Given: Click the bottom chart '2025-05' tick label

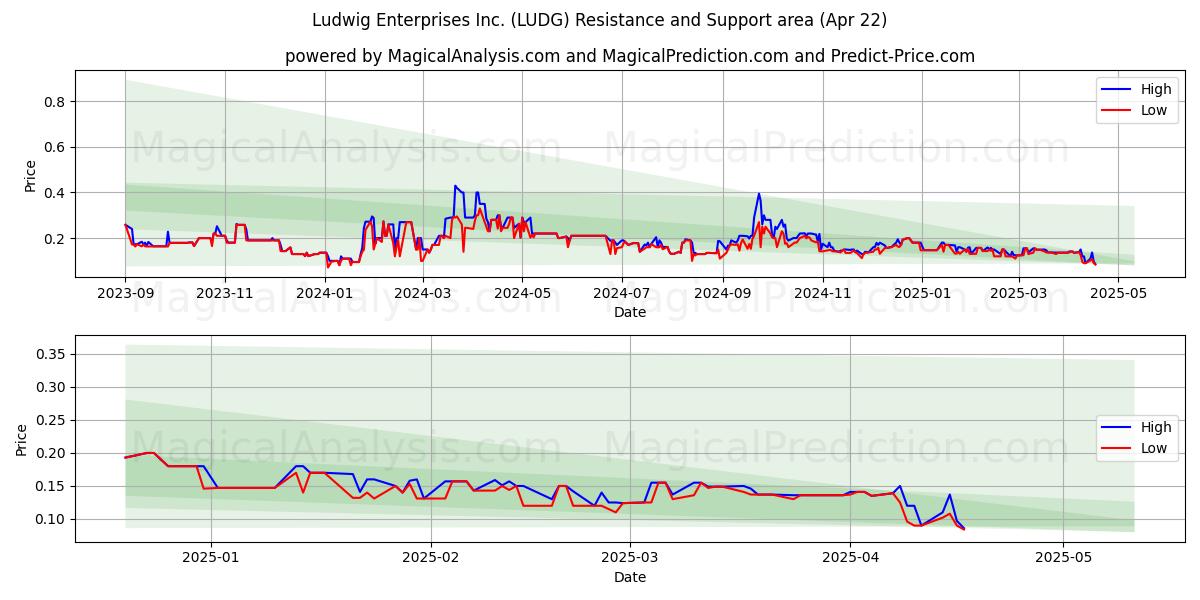Looking at the screenshot, I should pyautogui.click(x=1064, y=558).
